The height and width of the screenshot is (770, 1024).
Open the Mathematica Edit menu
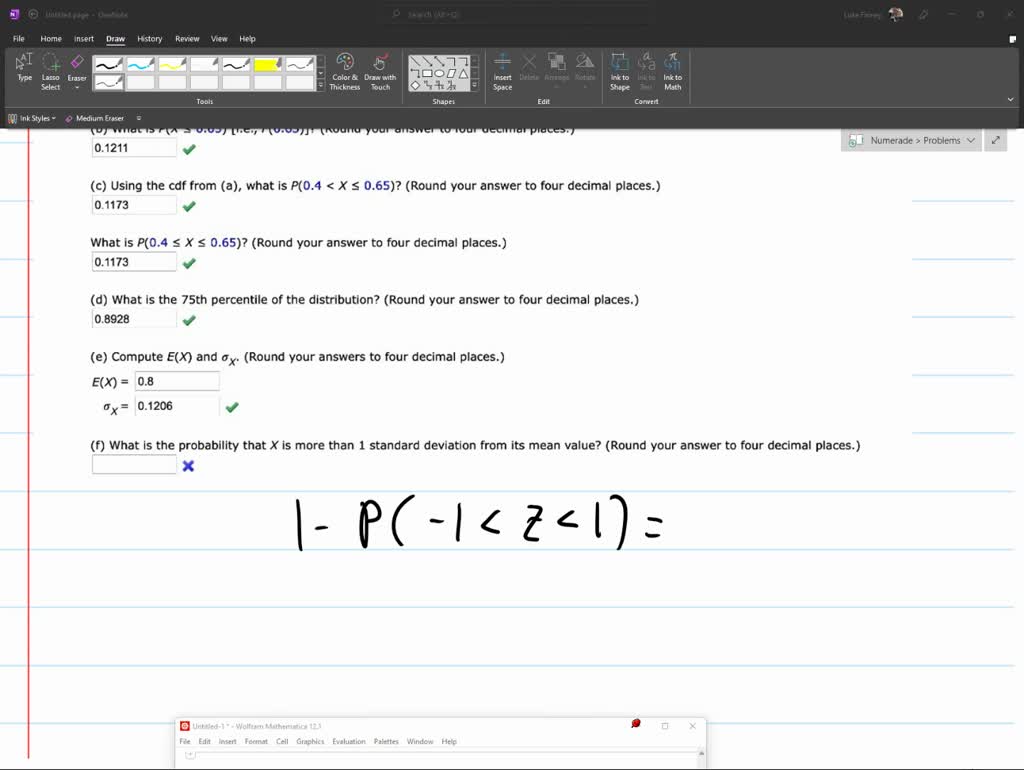(204, 741)
